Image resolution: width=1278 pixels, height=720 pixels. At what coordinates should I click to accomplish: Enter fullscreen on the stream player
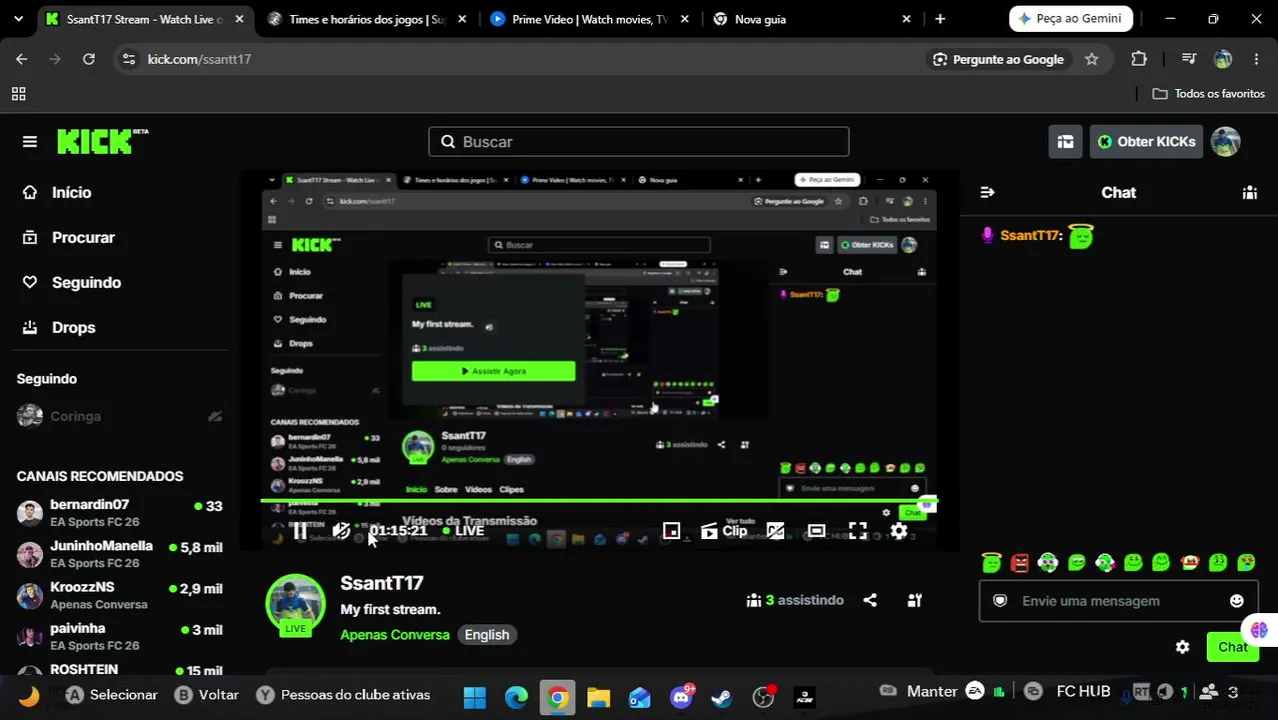(x=858, y=531)
